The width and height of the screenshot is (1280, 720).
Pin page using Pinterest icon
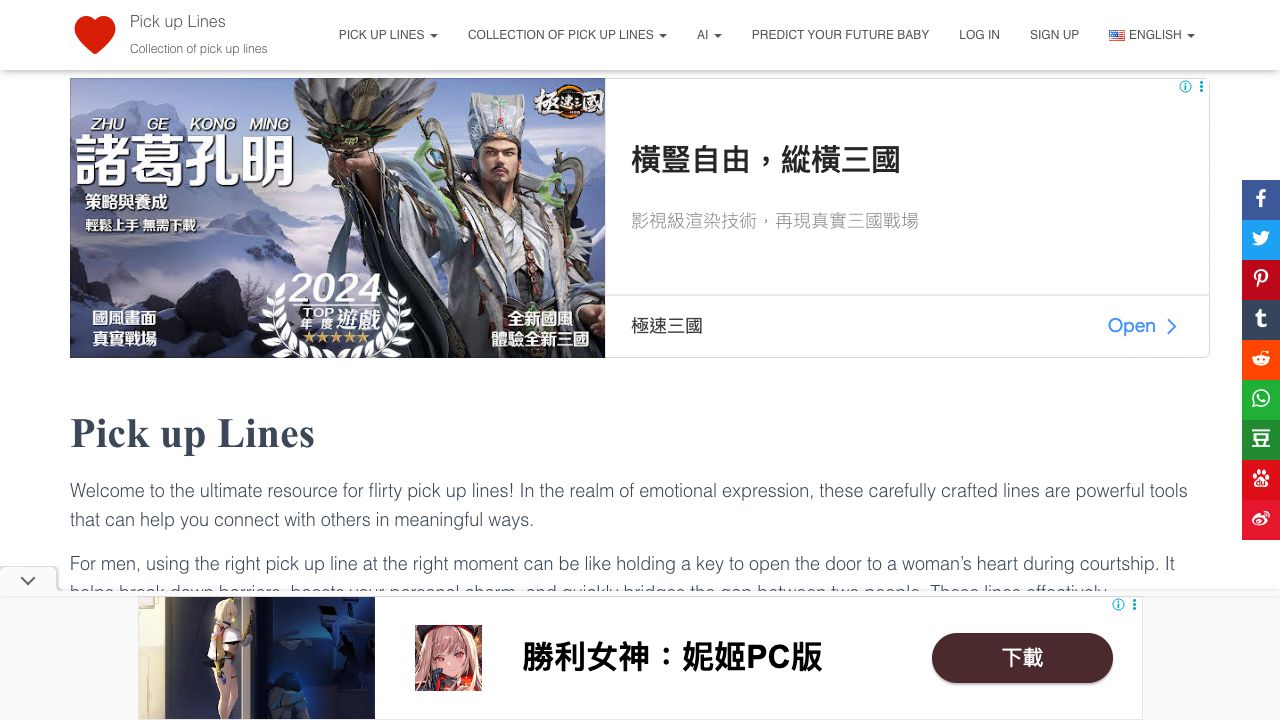1261,279
